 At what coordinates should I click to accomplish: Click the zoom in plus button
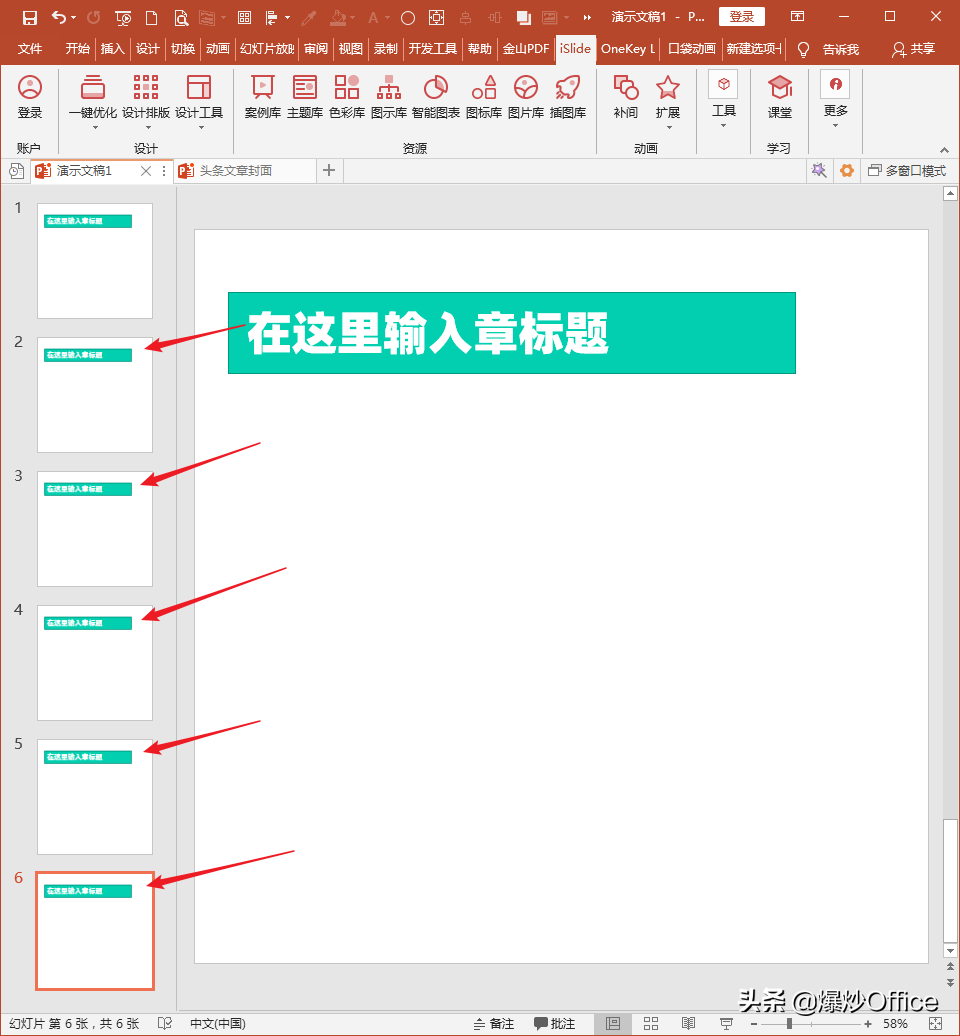click(868, 1023)
